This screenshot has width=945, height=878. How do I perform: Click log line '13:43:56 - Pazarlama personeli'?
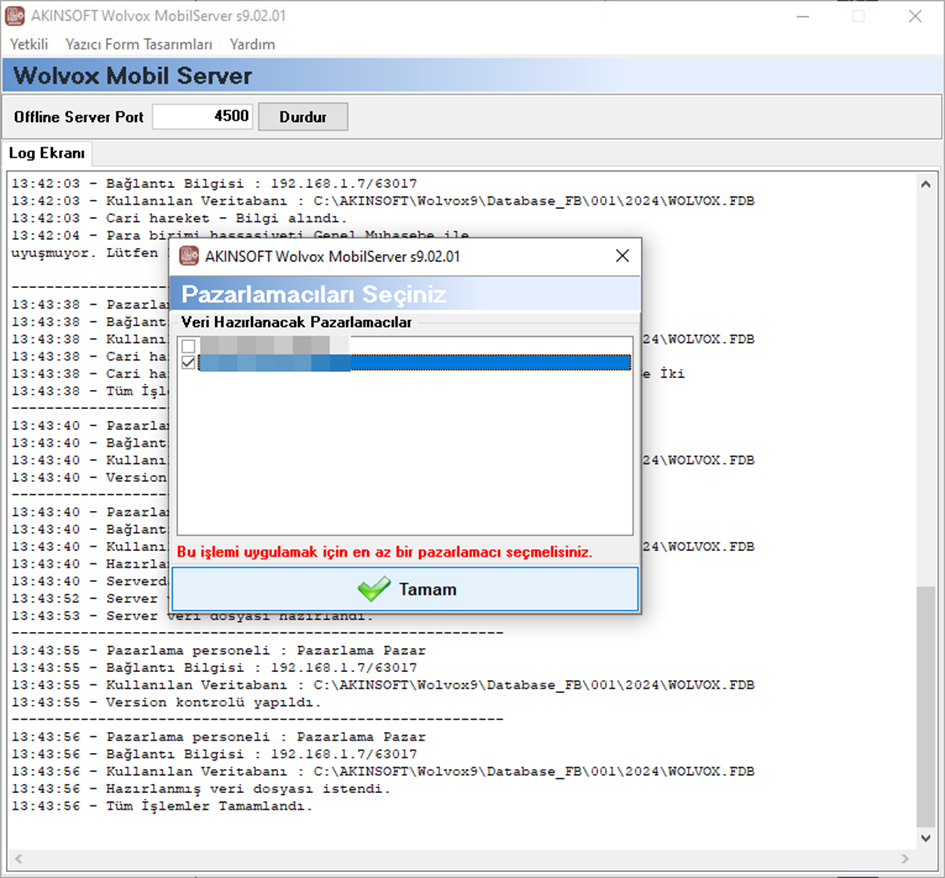tap(218, 737)
